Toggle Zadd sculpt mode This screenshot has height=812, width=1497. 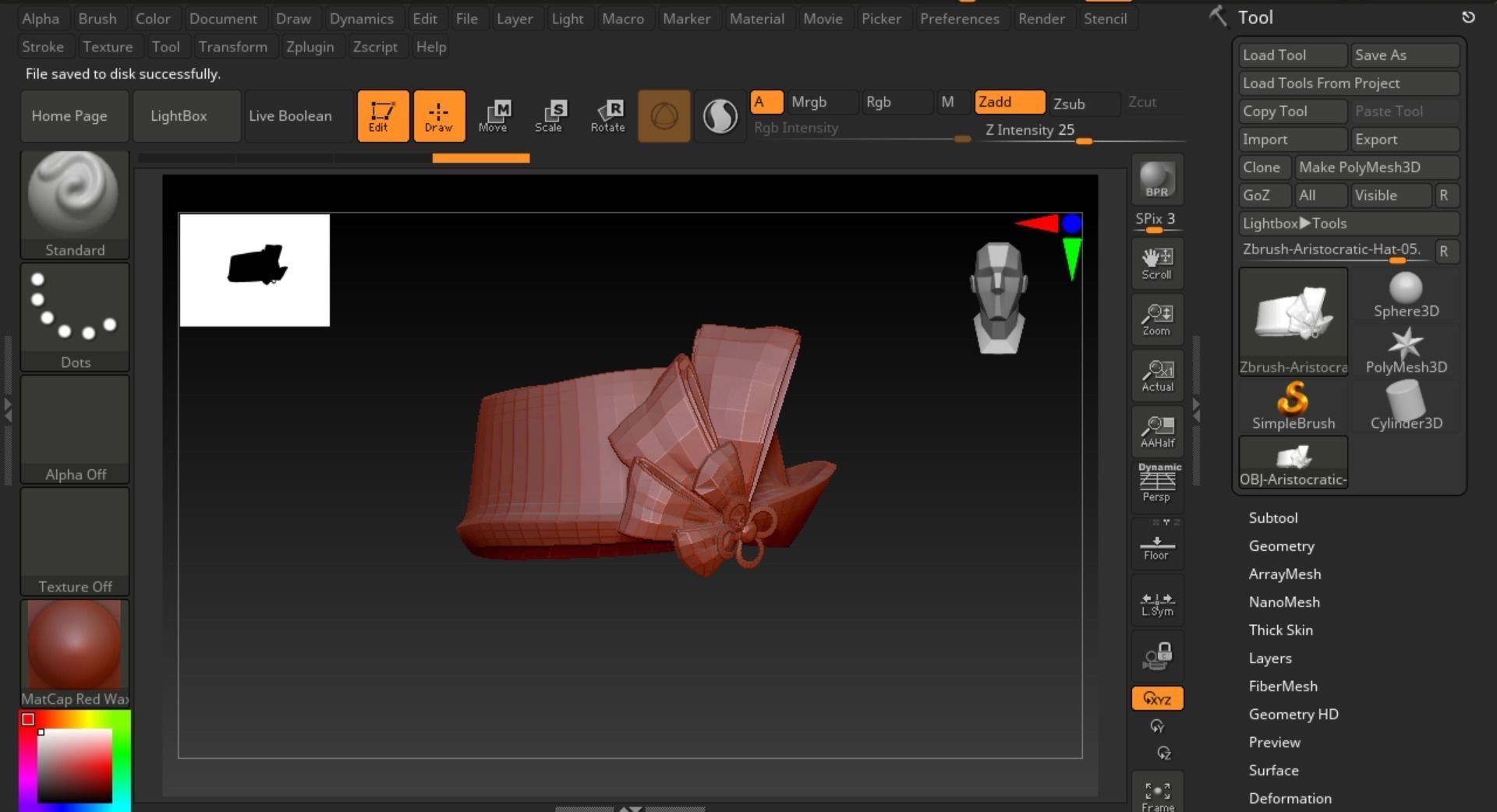tap(1010, 102)
